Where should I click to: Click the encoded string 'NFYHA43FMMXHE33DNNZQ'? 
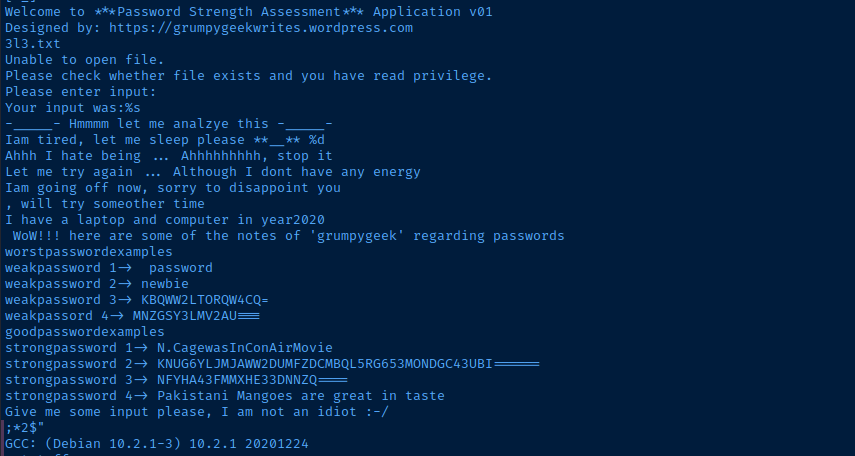[x=251, y=380]
